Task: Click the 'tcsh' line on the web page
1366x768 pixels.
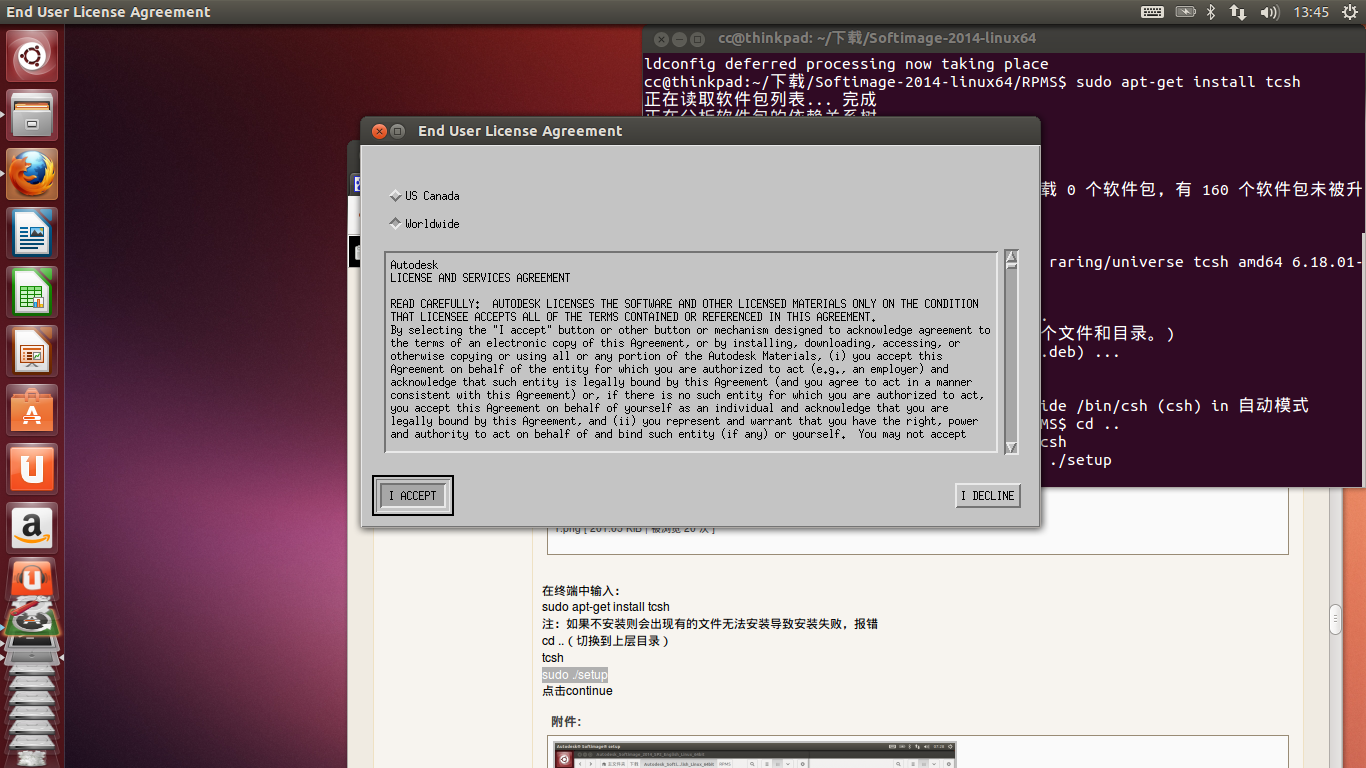Action: tap(553, 658)
